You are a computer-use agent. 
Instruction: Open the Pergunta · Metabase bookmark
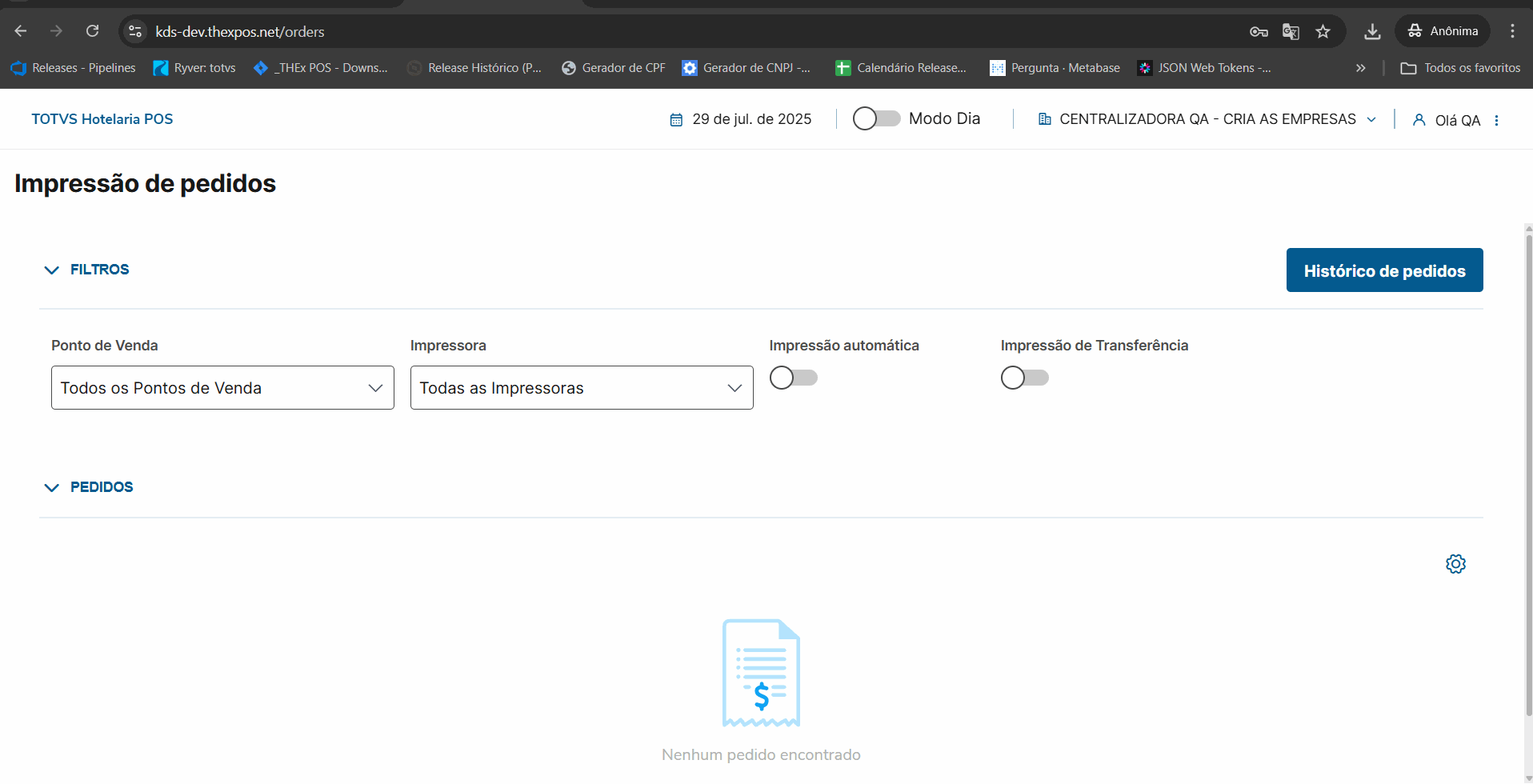[1055, 68]
